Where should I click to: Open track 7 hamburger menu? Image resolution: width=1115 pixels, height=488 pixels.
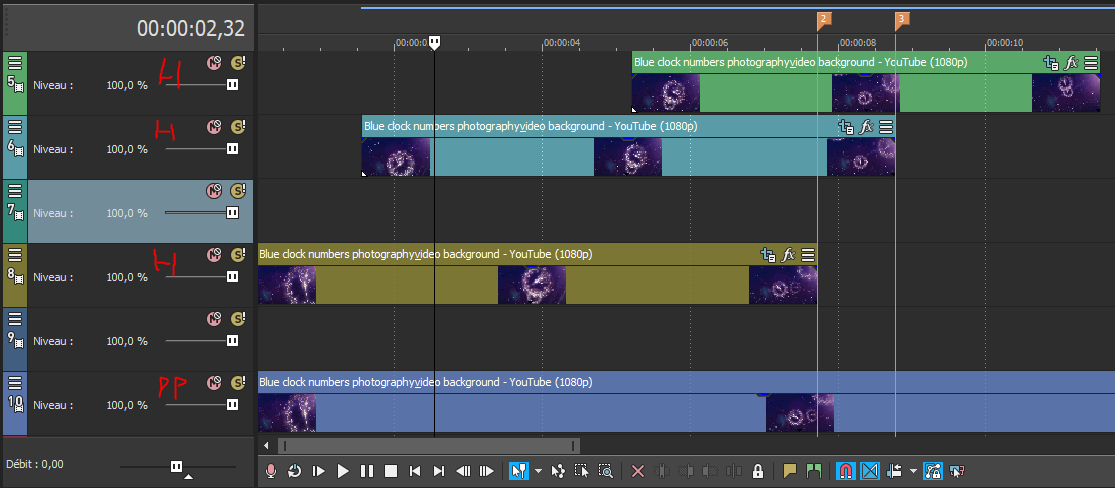point(15,190)
